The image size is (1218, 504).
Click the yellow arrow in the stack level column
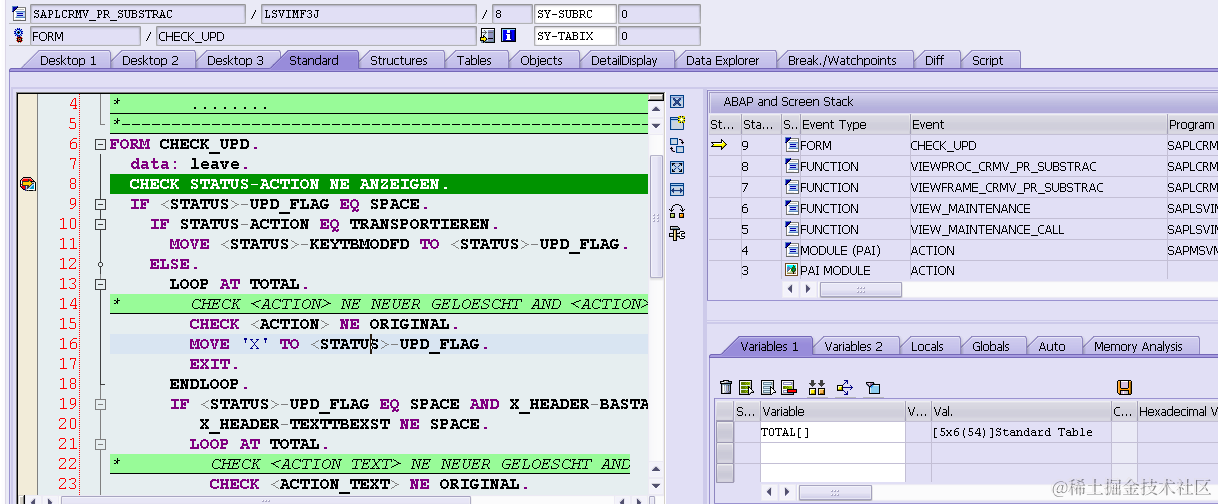pyautogui.click(x=719, y=145)
